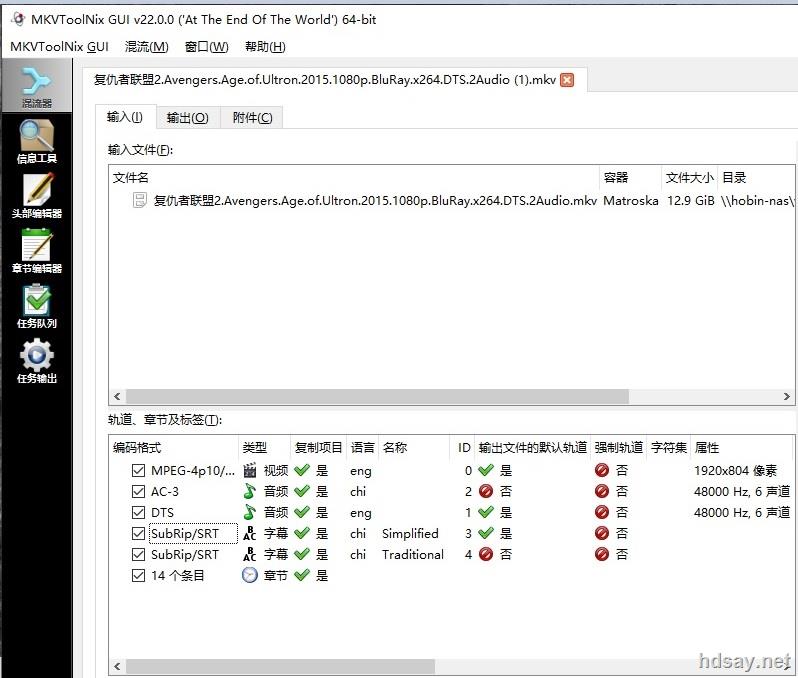Toggle the Simplified SubRip/SRT track checkbox
Viewport: 798px width, 678px height.
click(x=138, y=533)
